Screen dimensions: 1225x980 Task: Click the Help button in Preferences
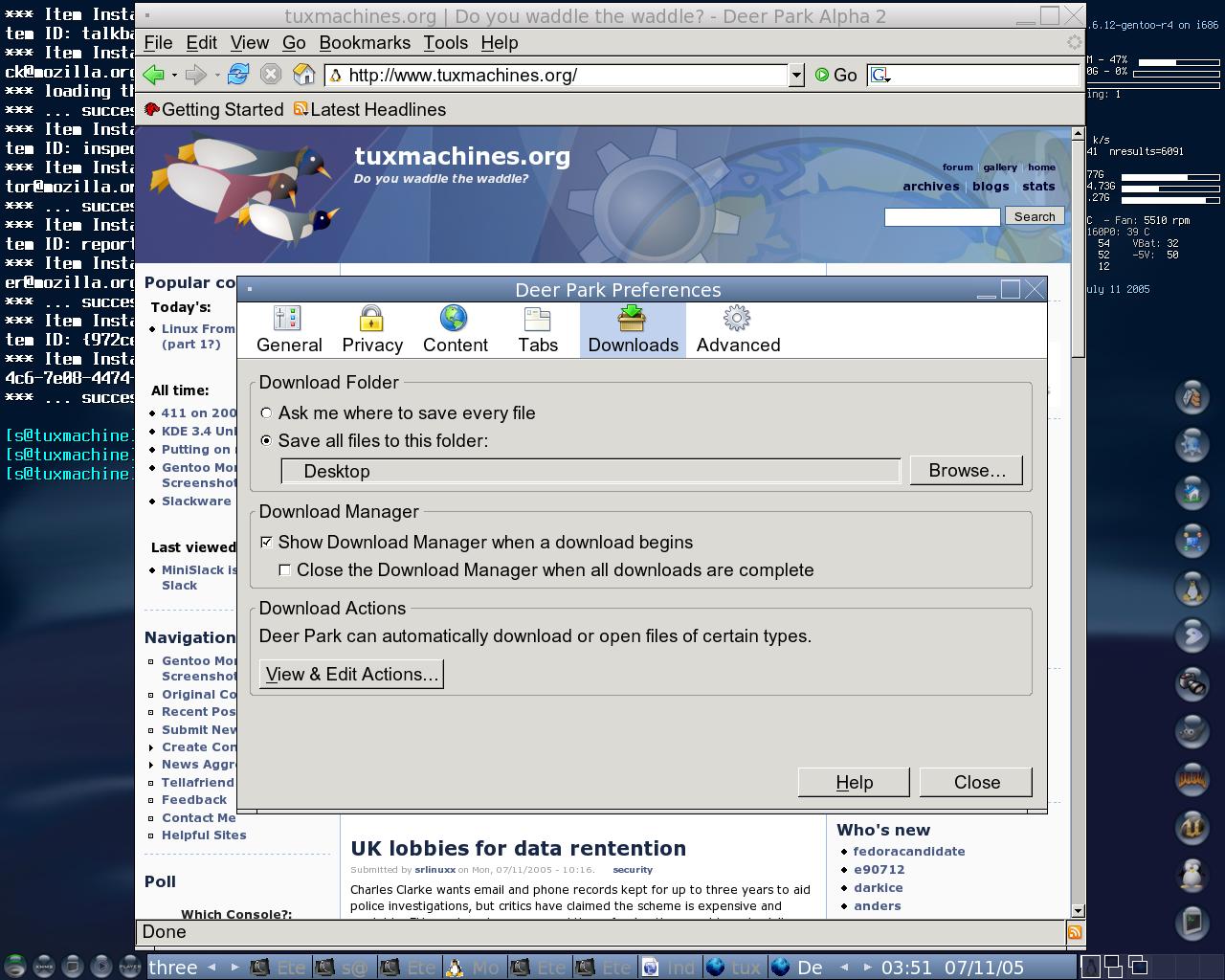point(854,783)
